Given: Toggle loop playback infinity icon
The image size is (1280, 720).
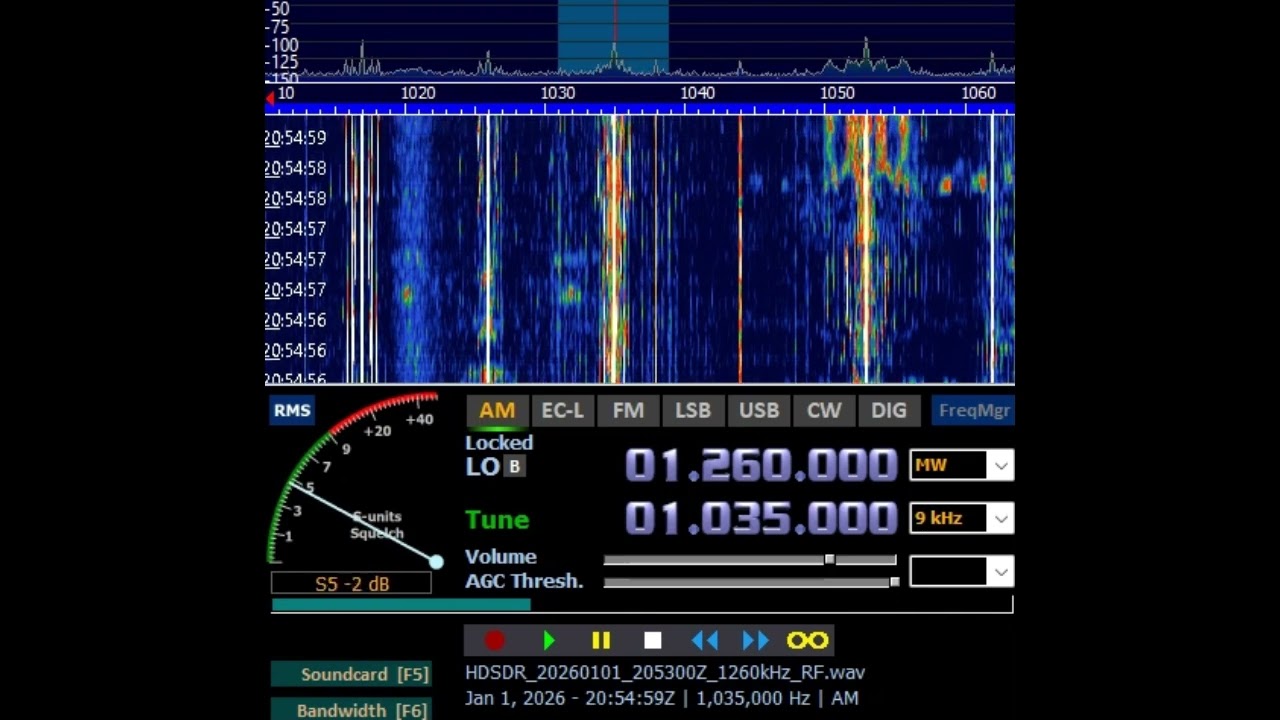Looking at the screenshot, I should tap(807, 641).
